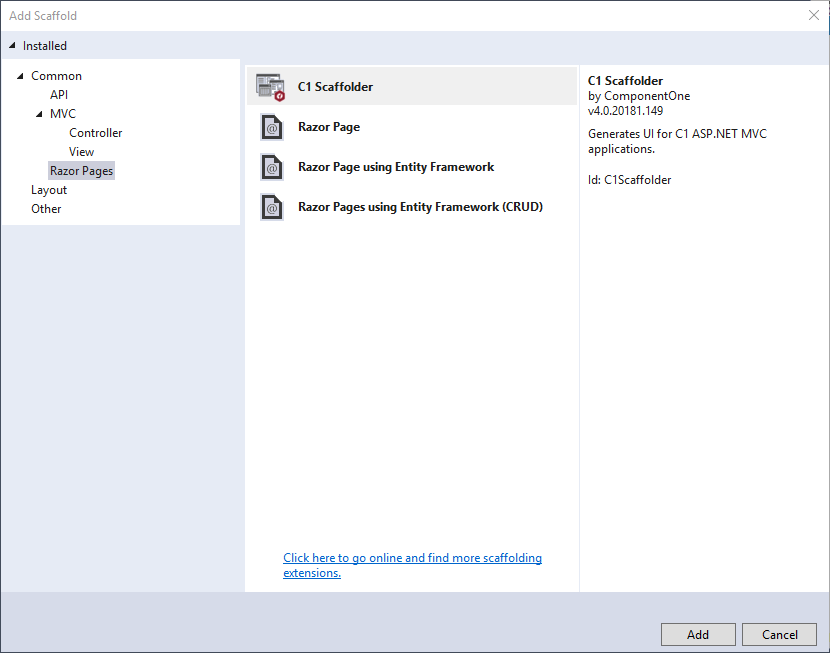Select the Other category

click(x=46, y=209)
